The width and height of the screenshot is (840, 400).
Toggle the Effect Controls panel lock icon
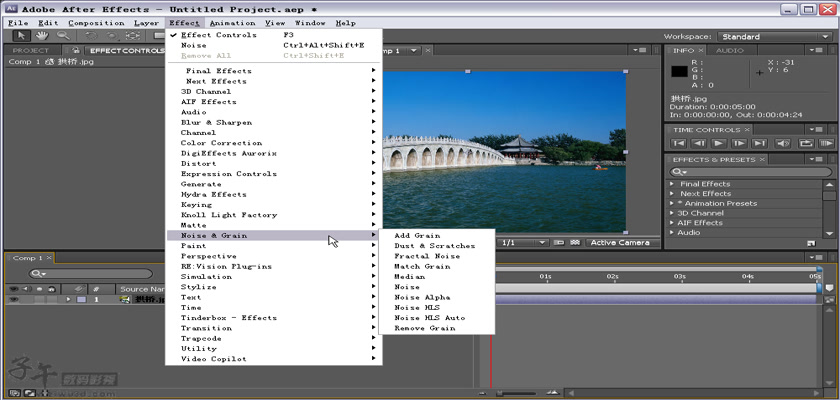pos(76,50)
